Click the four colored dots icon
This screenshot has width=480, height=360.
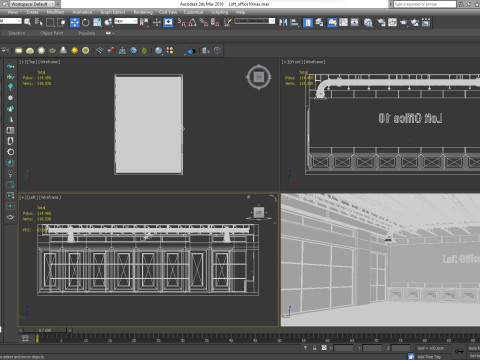[170, 50]
